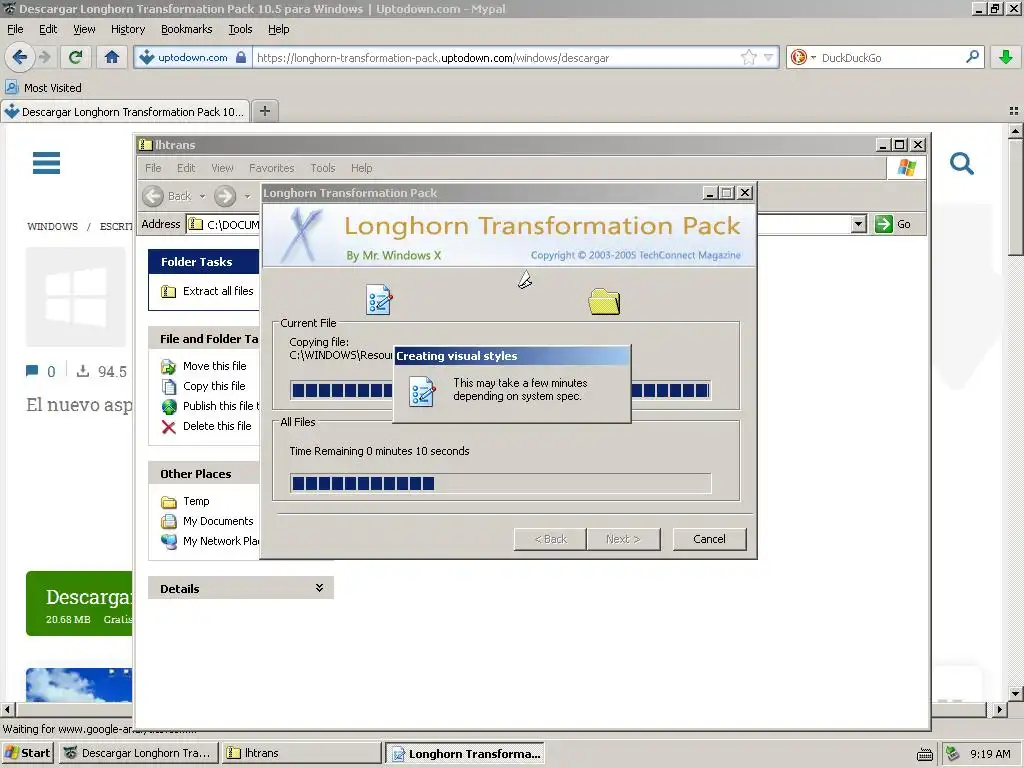The image size is (1024, 768).
Task: Open Tools menu in lhtrans window
Action: (323, 168)
